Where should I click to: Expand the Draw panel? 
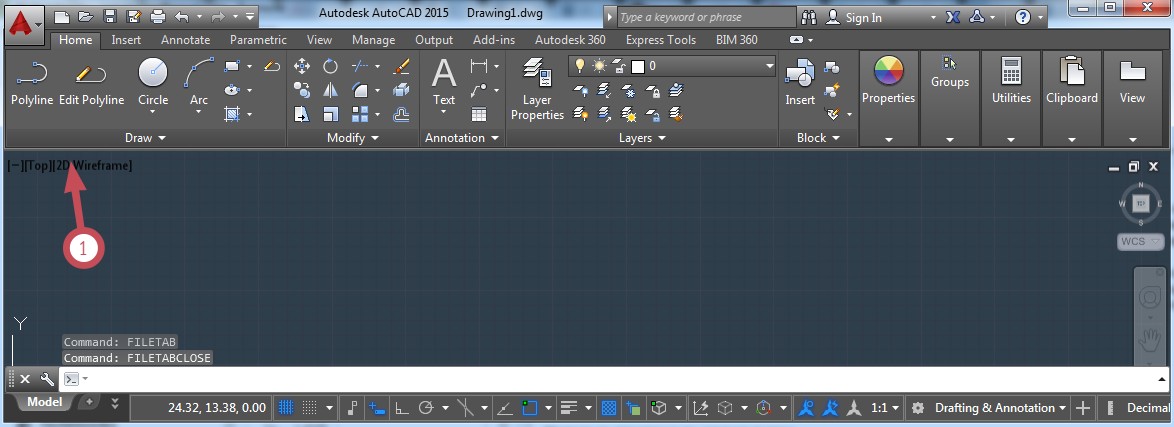tap(145, 138)
